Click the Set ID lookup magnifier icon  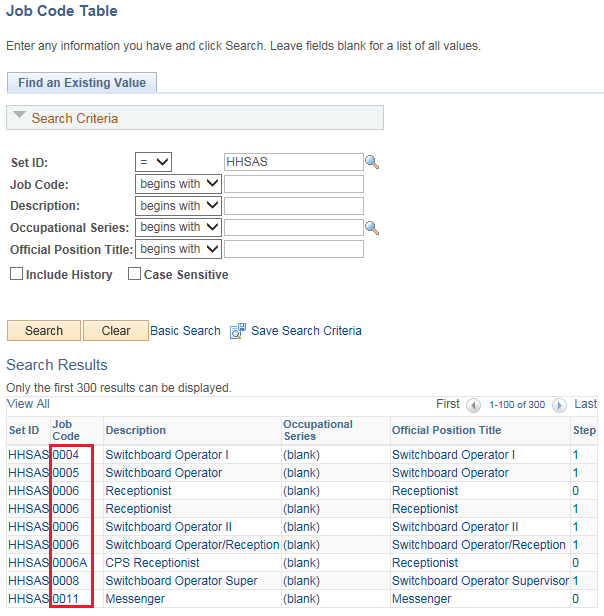point(372,162)
